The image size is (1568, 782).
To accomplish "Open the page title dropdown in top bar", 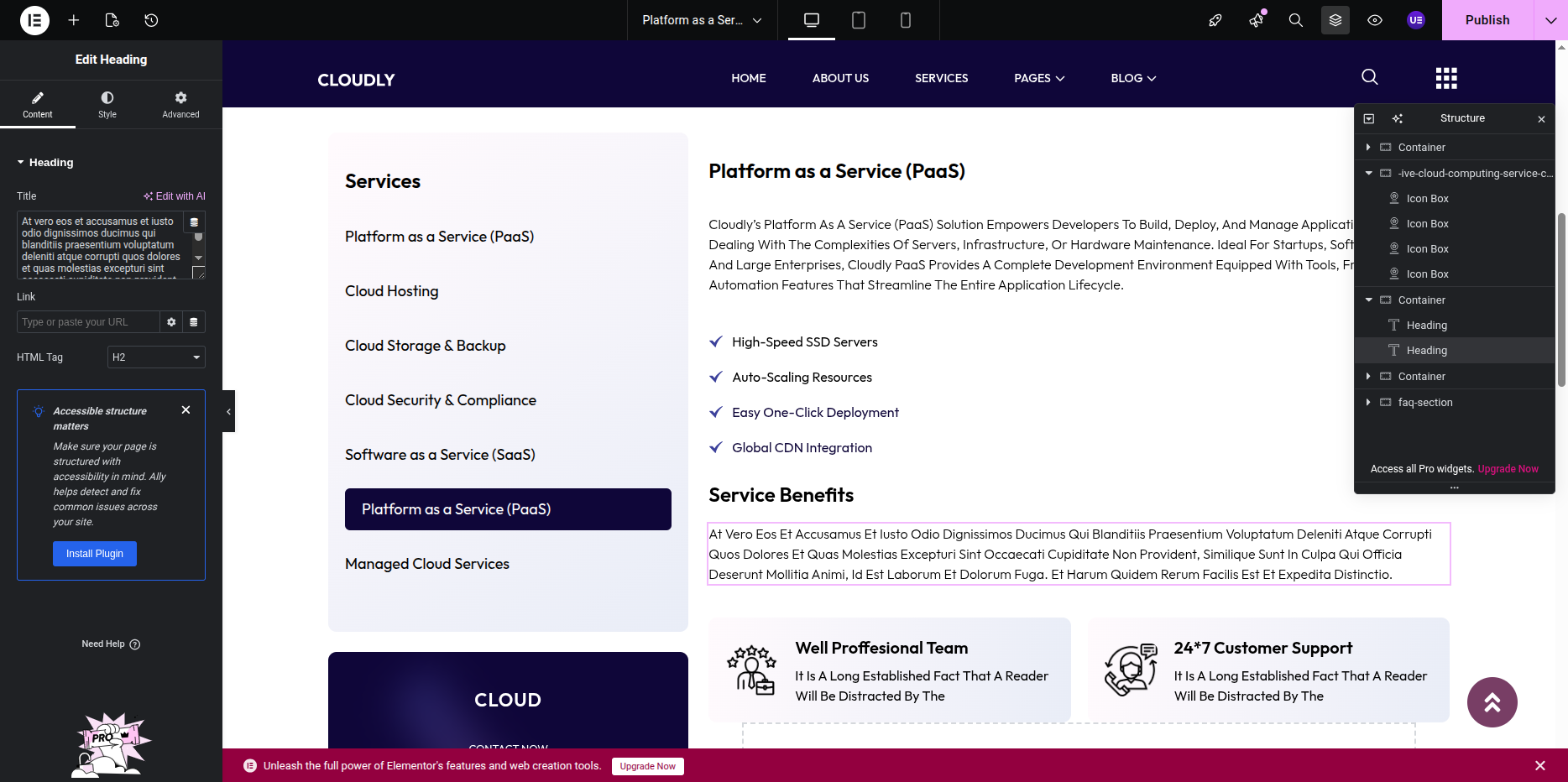I will click(702, 20).
